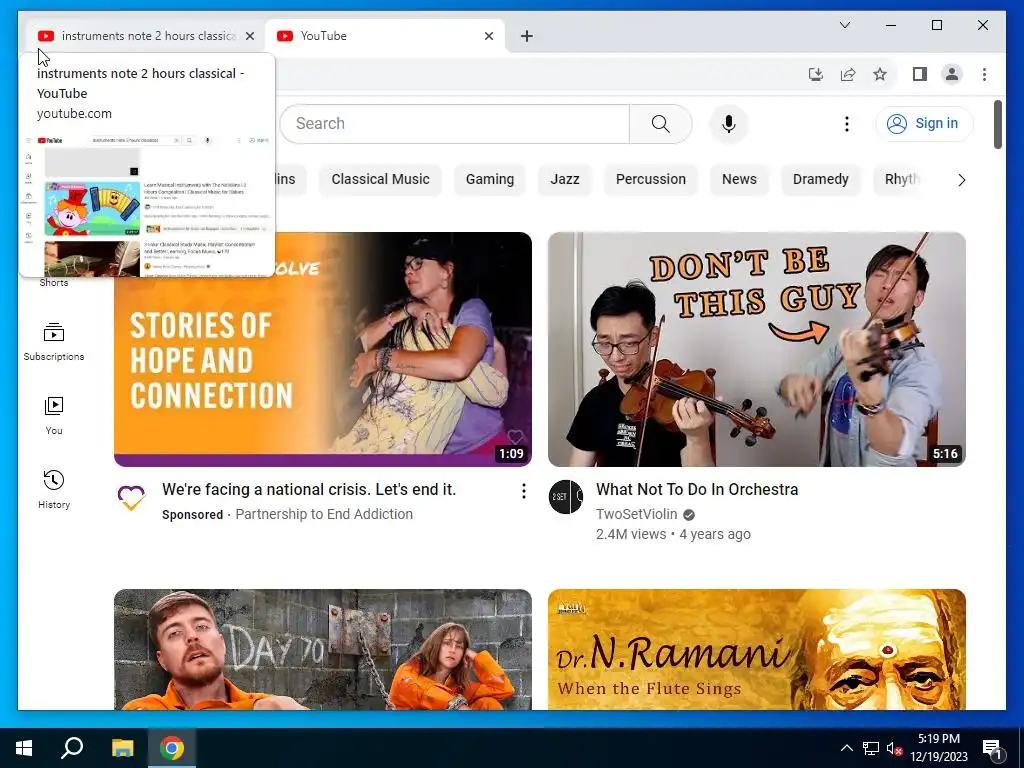Filter by Dramedy chip
1024x768 pixels.
click(820, 180)
